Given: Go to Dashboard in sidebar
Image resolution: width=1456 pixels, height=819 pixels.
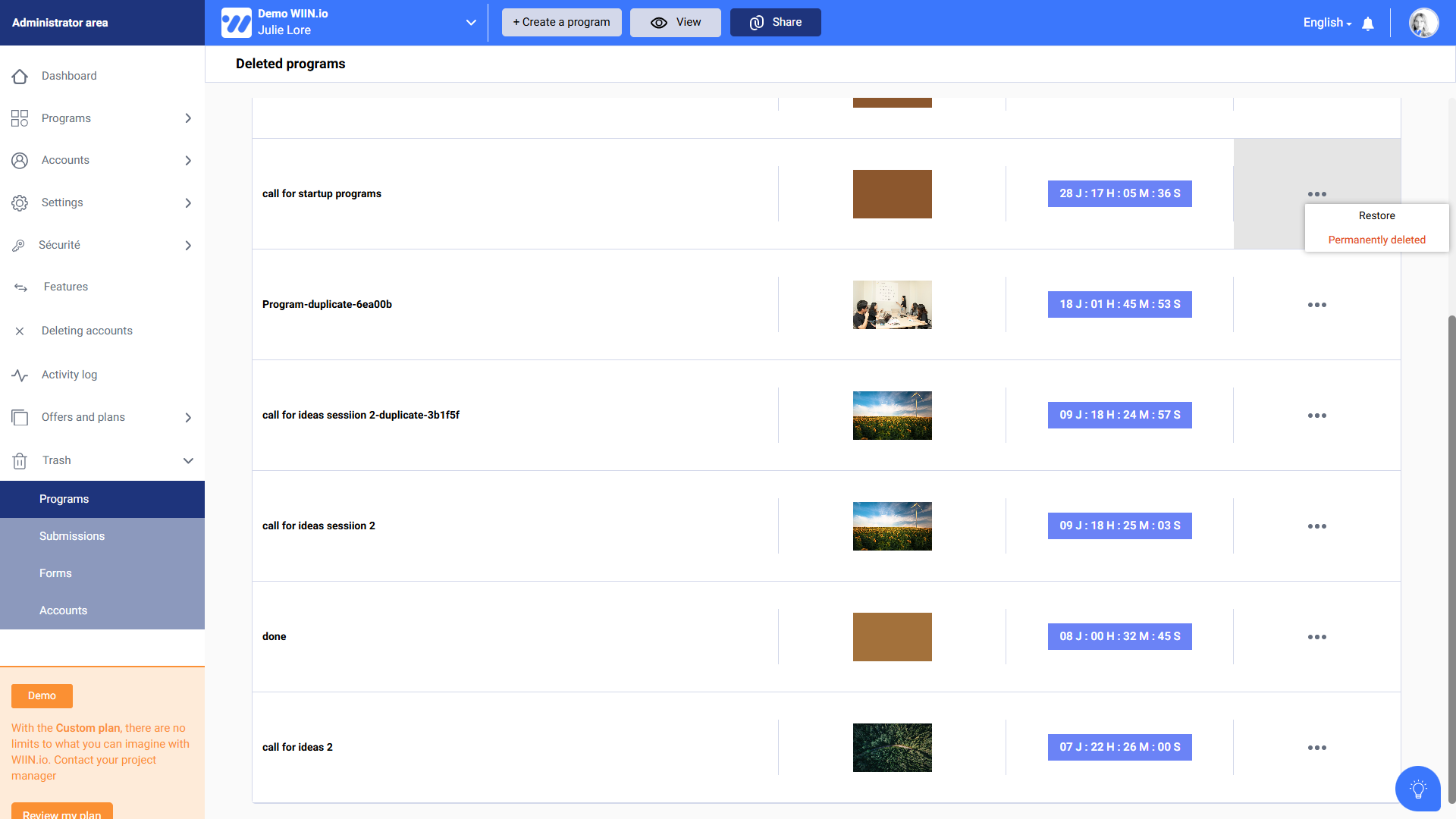Looking at the screenshot, I should (x=69, y=76).
